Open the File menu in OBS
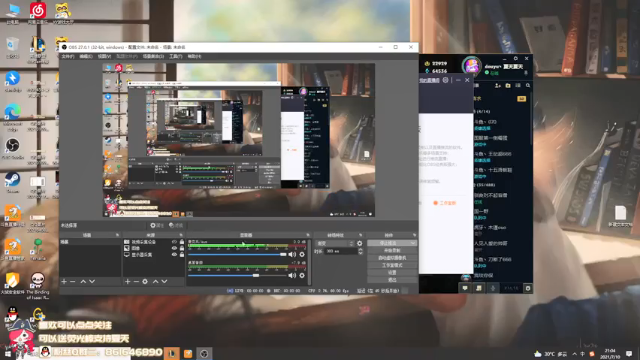Image resolution: width=640 pixels, height=360 pixels. point(68,56)
